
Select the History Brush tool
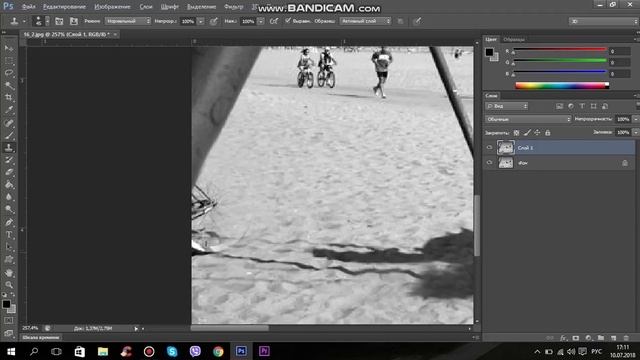tap(9, 160)
